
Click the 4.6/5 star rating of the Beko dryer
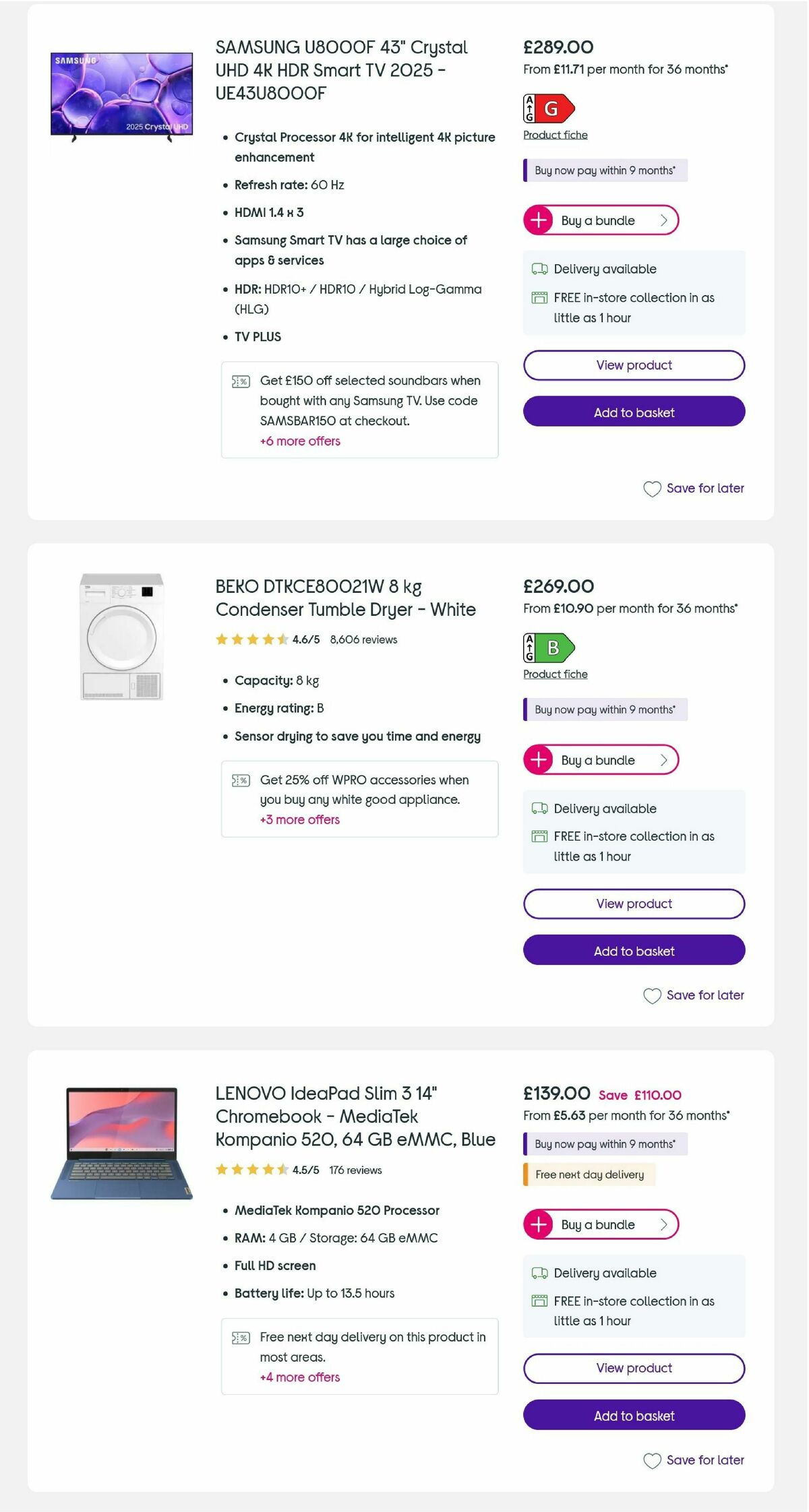306,639
